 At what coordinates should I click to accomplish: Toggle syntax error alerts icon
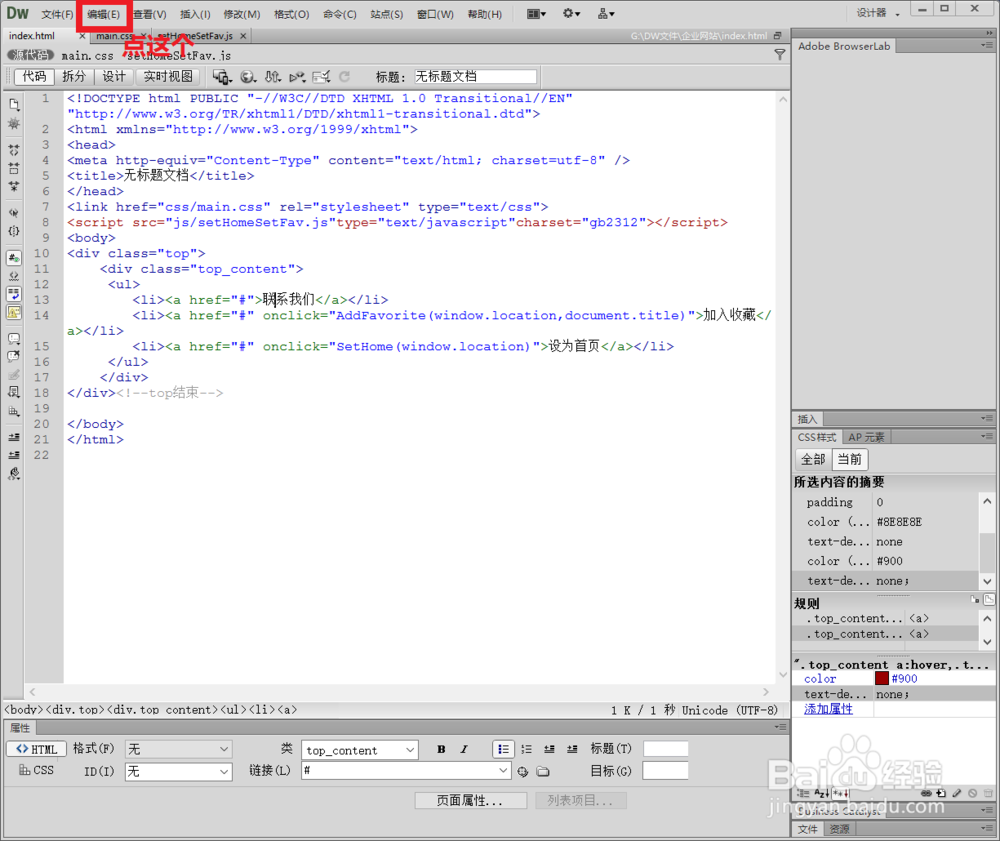pos(14,312)
